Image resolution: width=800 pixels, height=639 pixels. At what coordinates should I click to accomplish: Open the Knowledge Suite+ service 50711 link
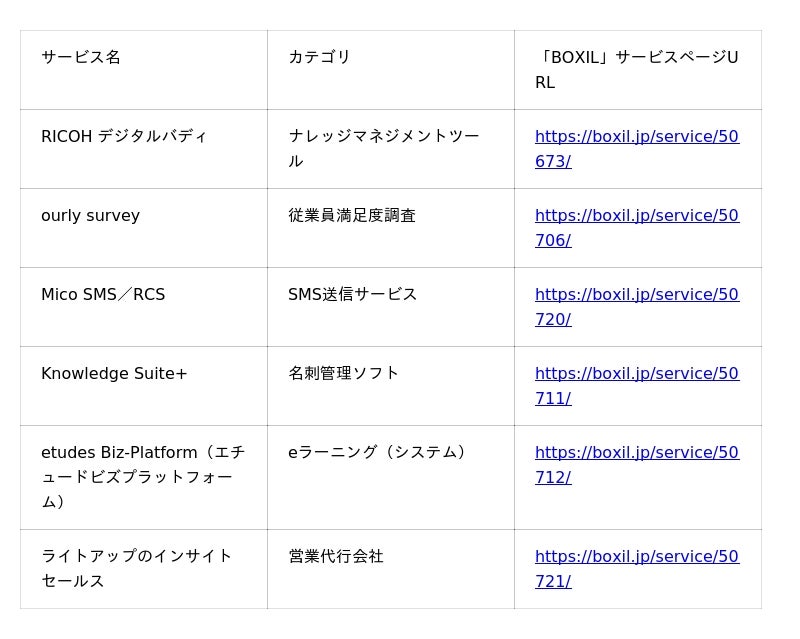tap(636, 374)
